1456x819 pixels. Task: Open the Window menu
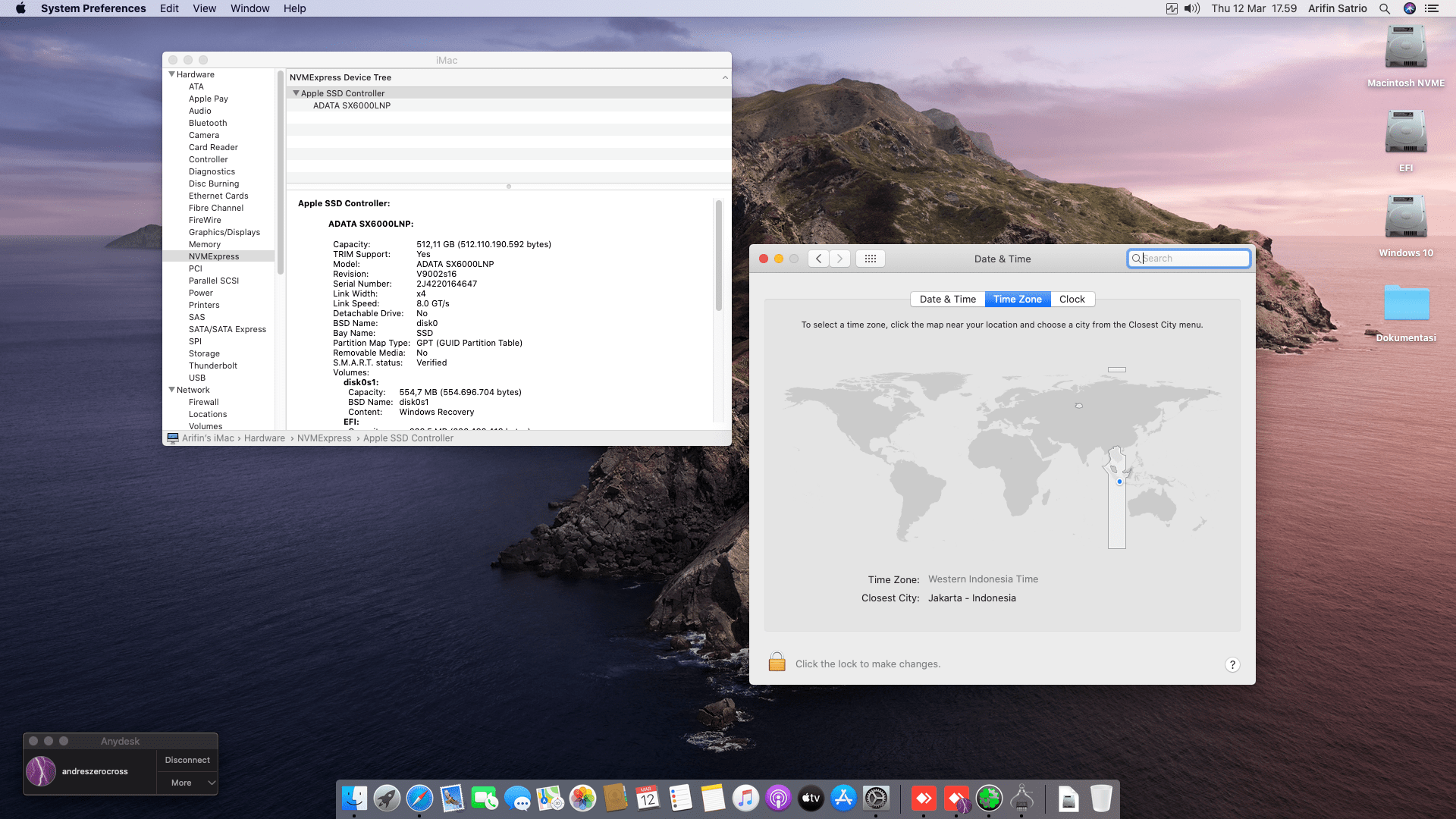[249, 8]
